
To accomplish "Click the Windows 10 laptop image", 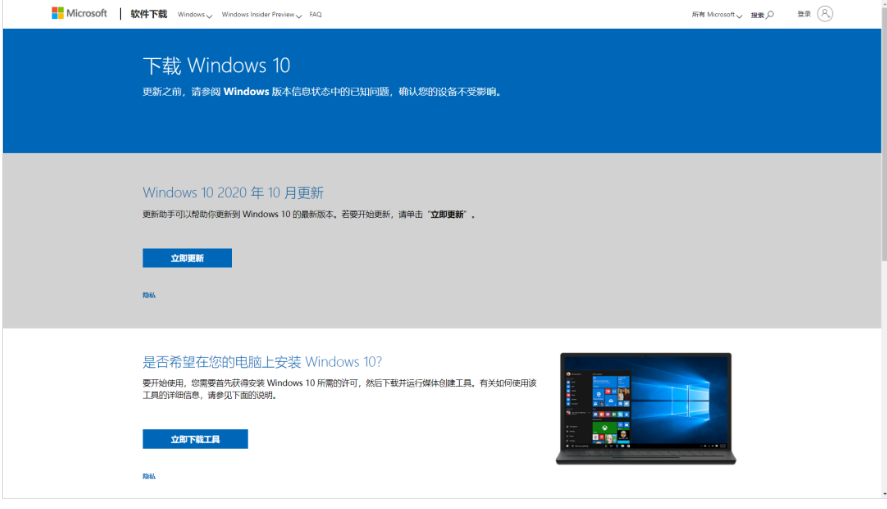I will click(x=645, y=408).
